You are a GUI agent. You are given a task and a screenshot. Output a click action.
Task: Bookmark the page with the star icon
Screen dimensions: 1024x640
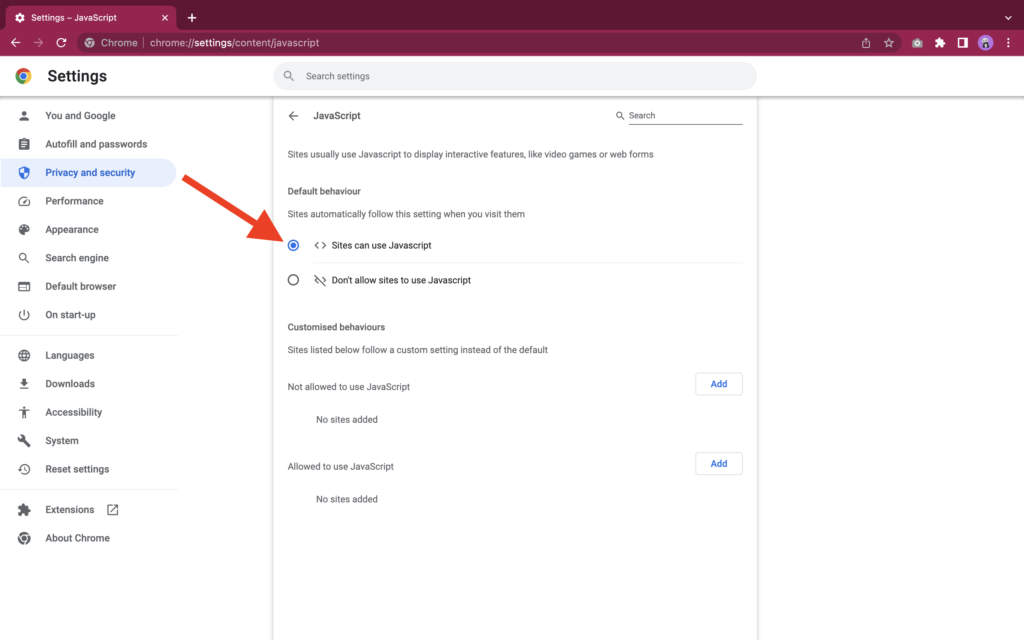[x=889, y=42]
